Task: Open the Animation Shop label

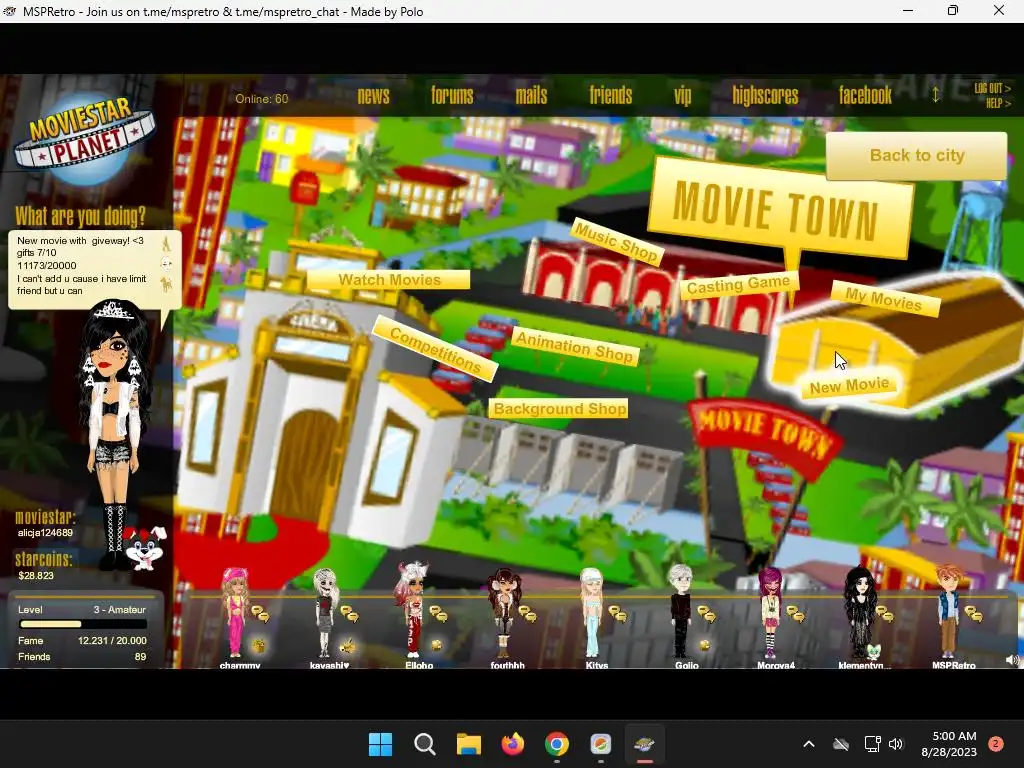Action: [575, 346]
